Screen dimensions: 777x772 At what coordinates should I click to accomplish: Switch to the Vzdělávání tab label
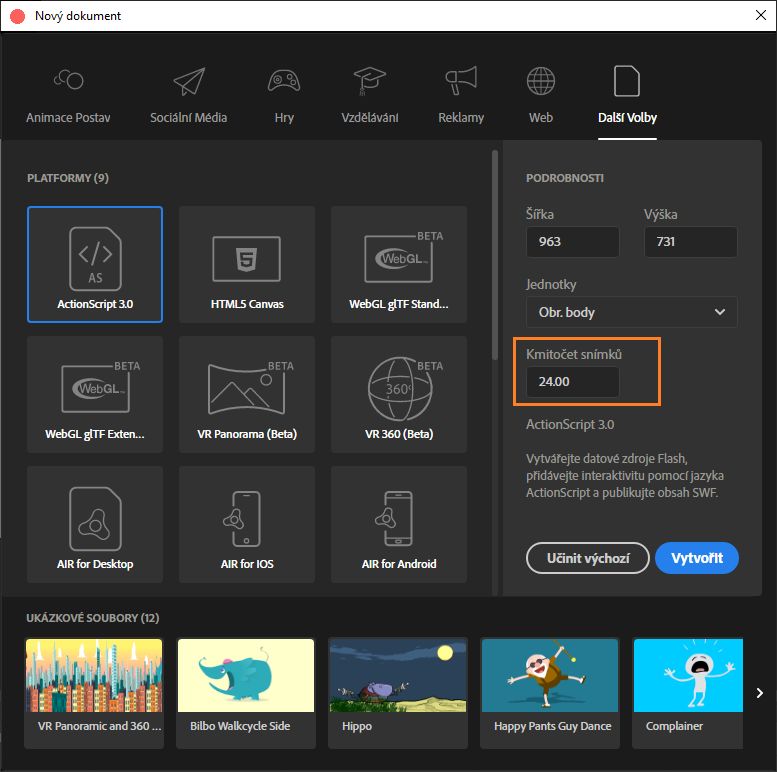[x=370, y=118]
